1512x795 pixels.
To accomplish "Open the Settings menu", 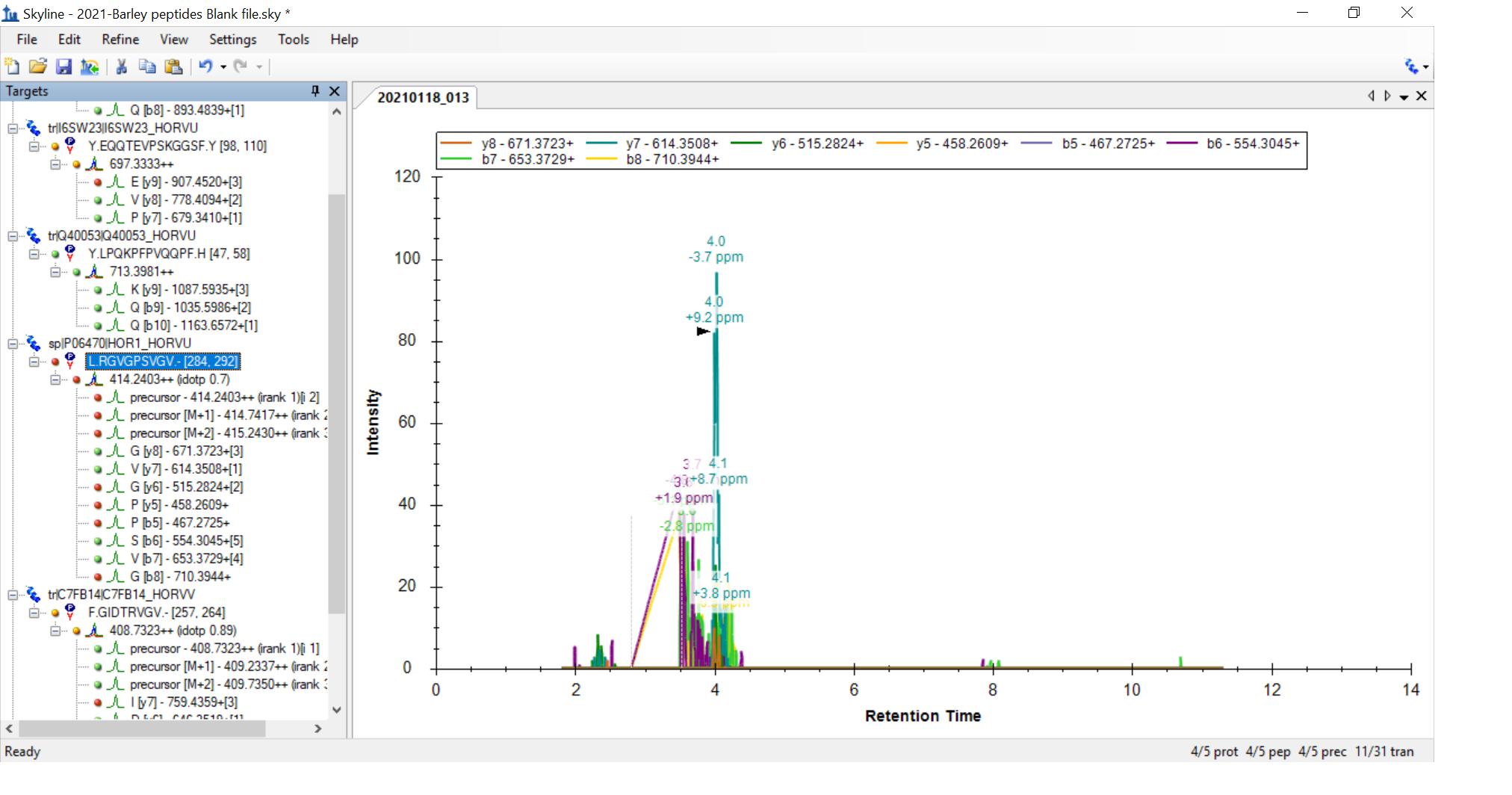I will pos(232,40).
